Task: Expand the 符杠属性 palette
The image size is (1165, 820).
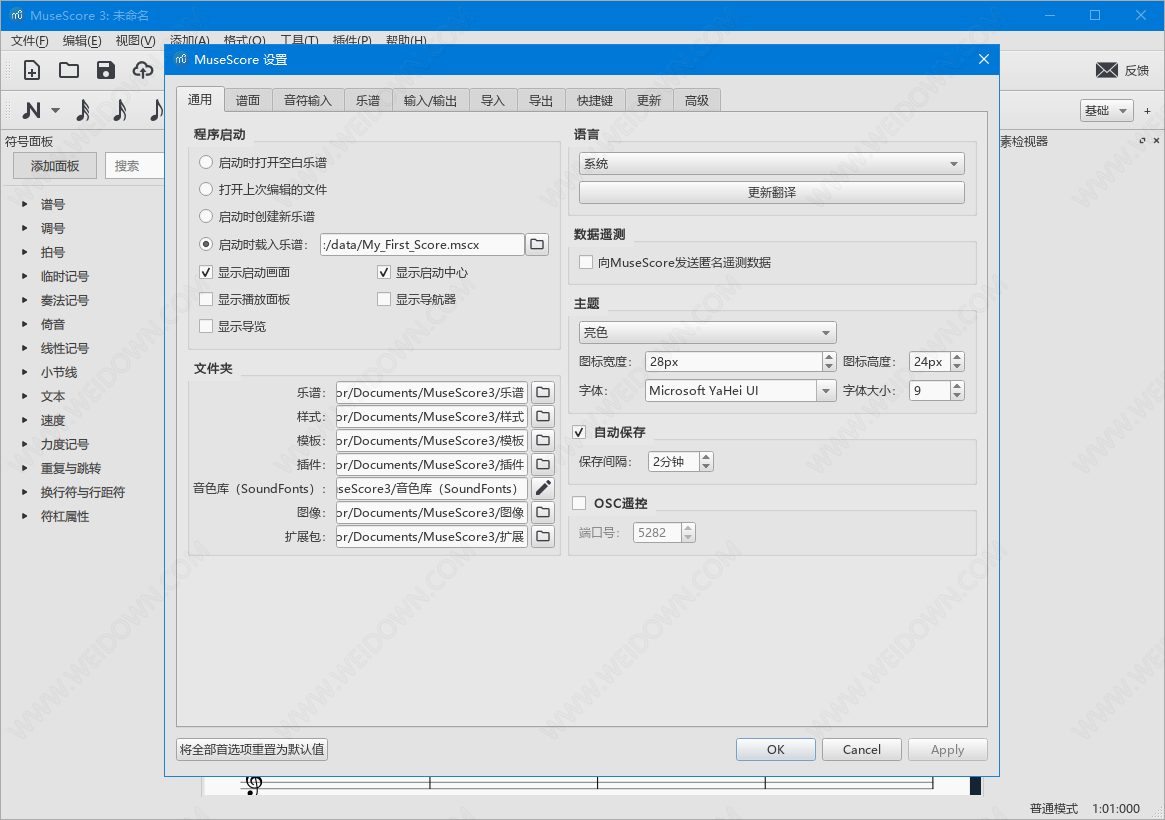Action: pos(25,516)
